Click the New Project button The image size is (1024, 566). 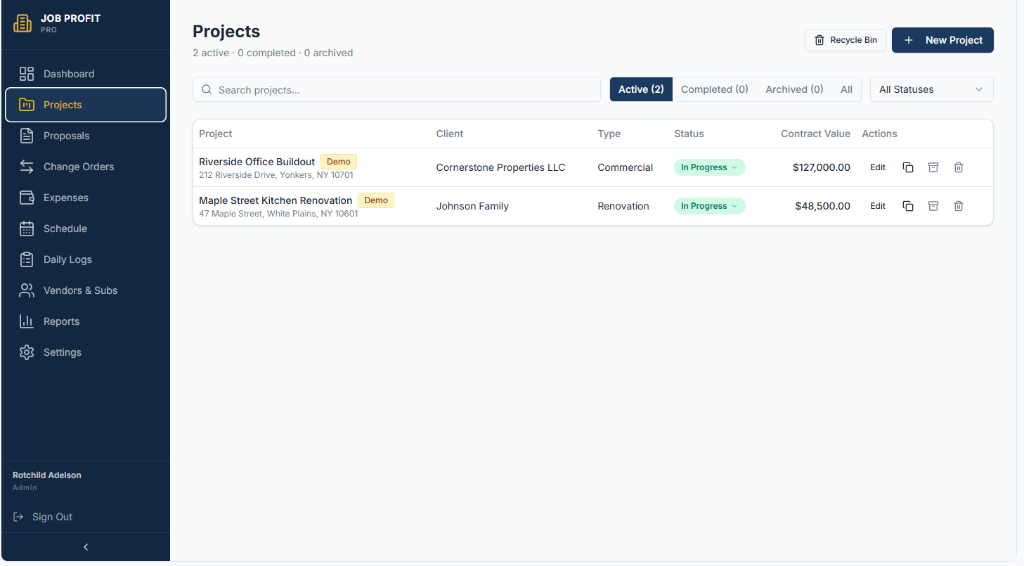coord(942,40)
